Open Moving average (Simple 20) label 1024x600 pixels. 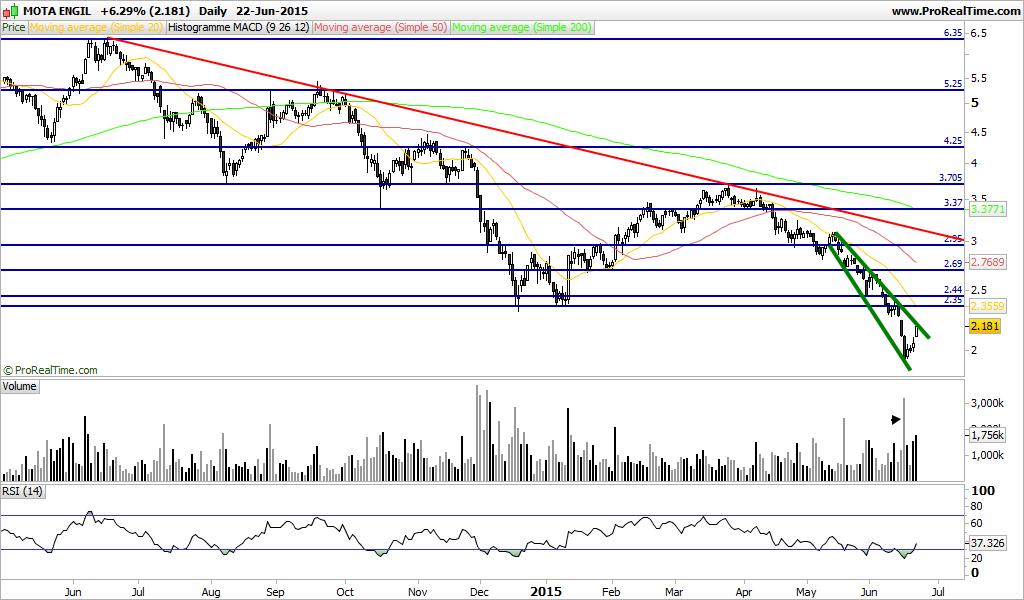pos(97,27)
